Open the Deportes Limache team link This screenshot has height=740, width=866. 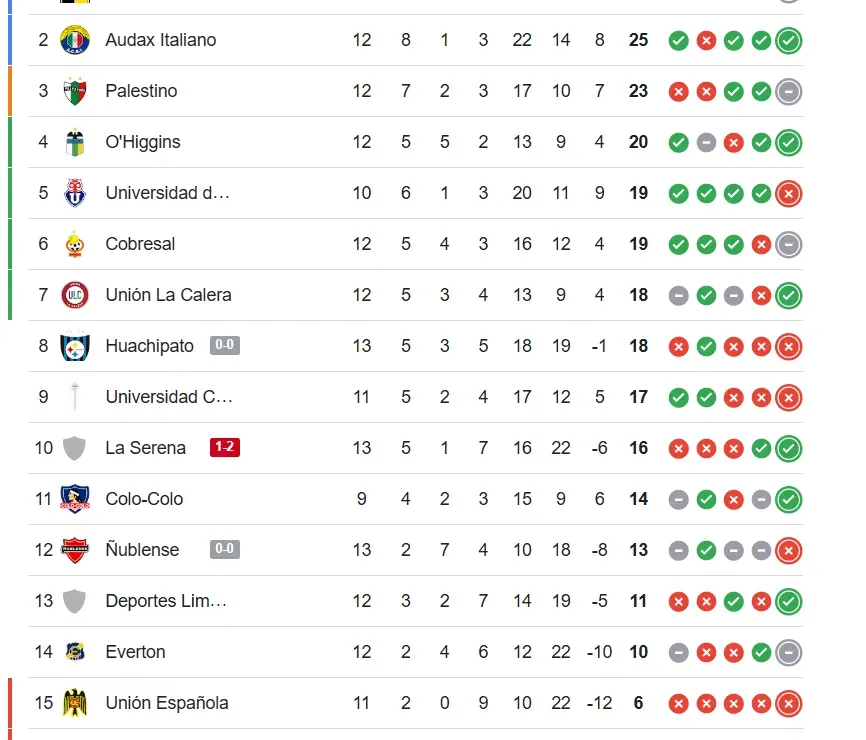click(166, 601)
